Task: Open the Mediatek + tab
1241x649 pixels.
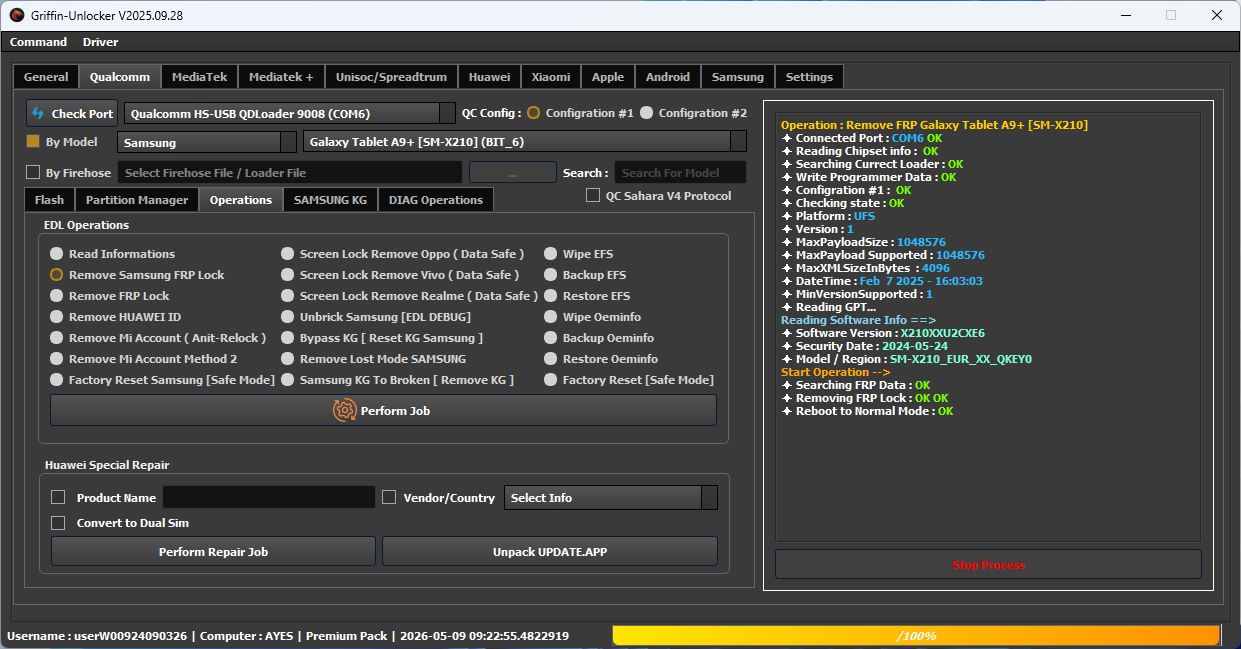Action: point(281,77)
